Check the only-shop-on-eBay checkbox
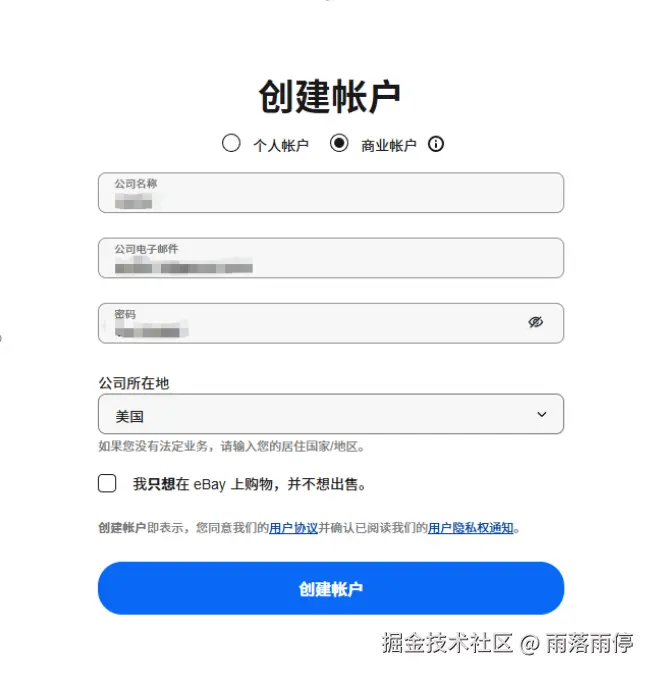652x674 pixels. click(x=107, y=484)
